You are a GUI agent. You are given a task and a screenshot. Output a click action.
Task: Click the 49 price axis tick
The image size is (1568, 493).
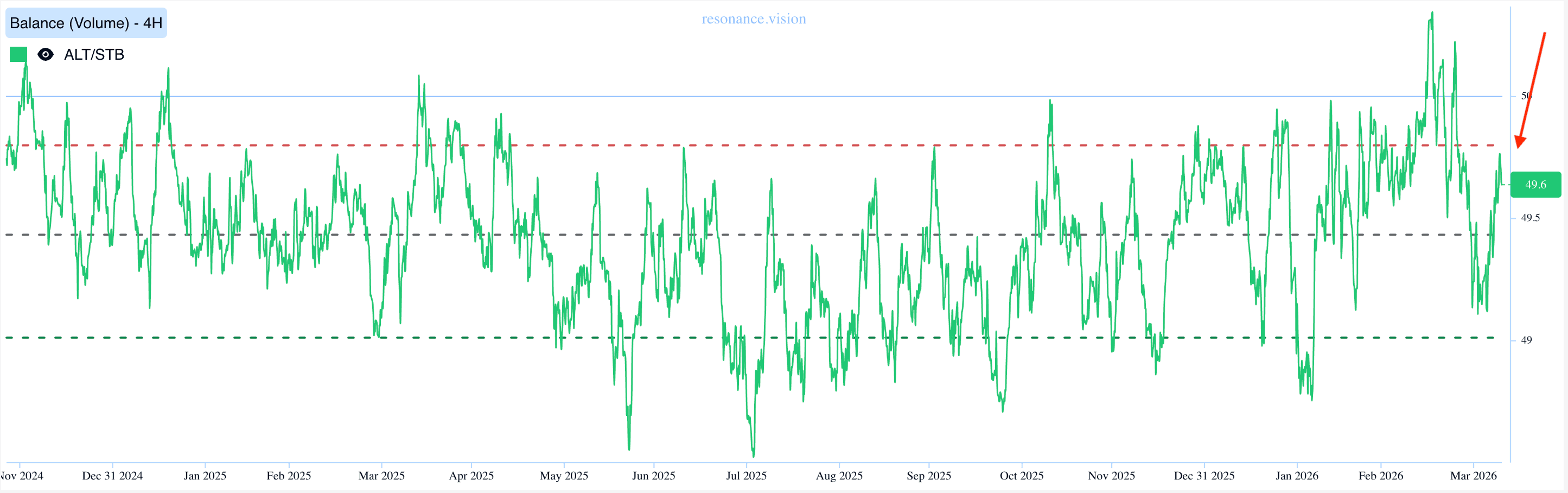(1526, 340)
